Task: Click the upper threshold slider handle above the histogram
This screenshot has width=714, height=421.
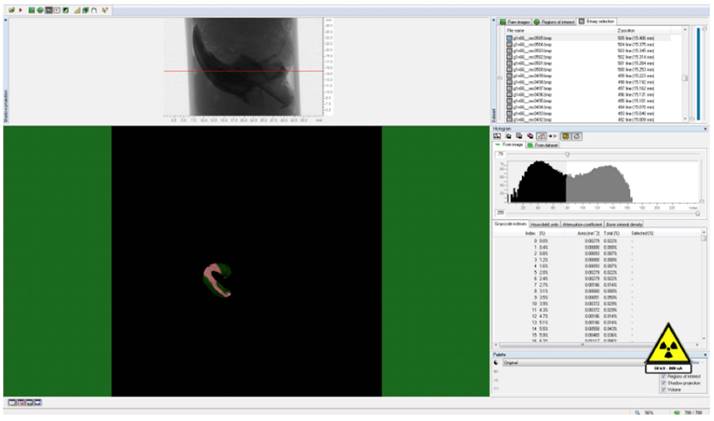Action: 567,155
